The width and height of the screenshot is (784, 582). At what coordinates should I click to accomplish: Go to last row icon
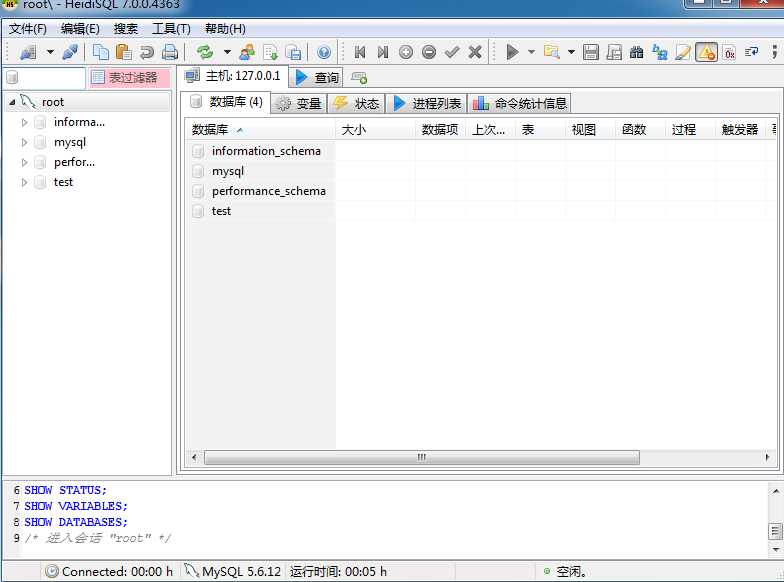[x=382, y=52]
